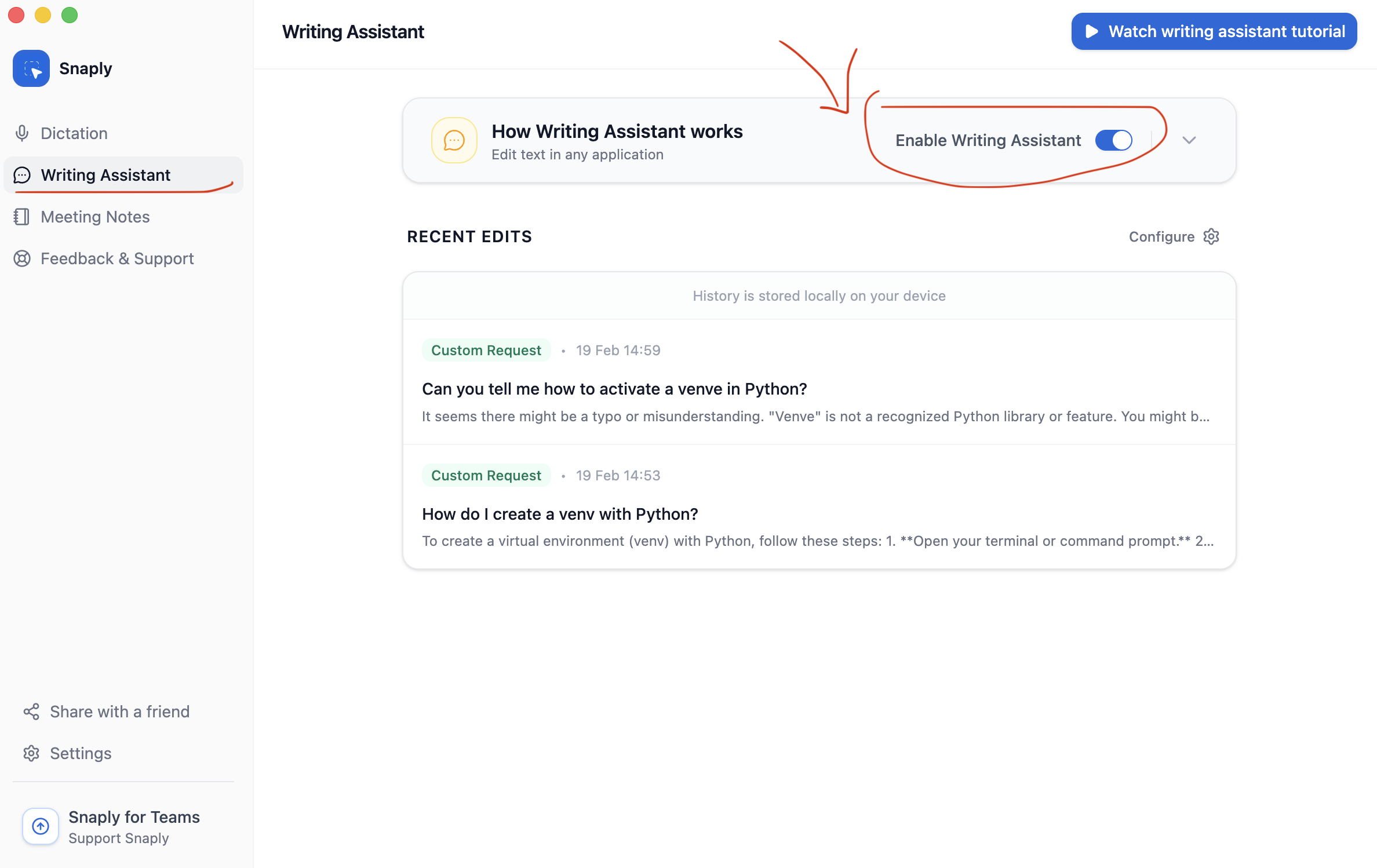
Task: Select the Dictation microphone icon
Action: tap(22, 133)
